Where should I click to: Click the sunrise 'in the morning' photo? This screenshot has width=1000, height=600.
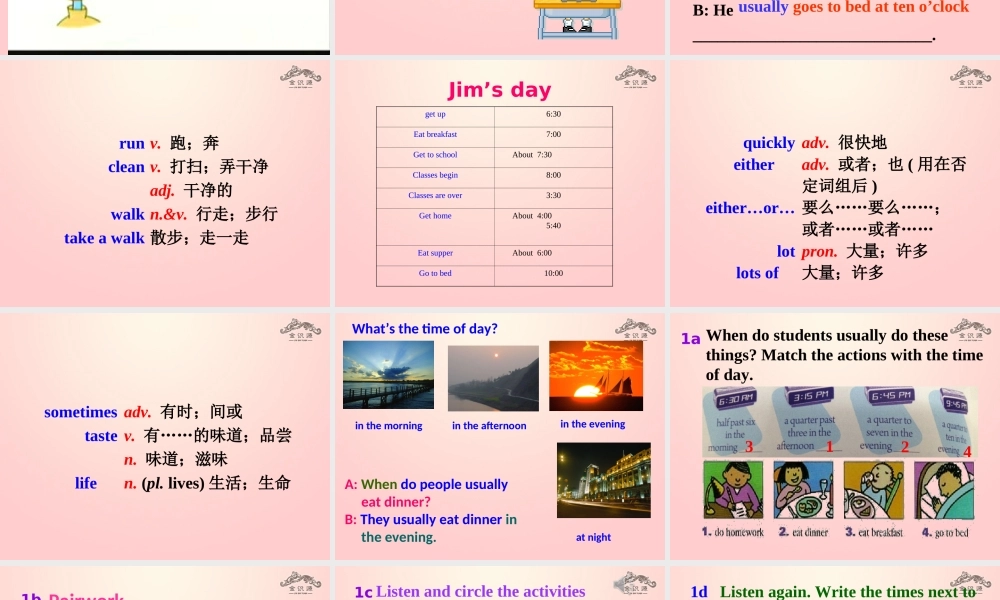388,374
